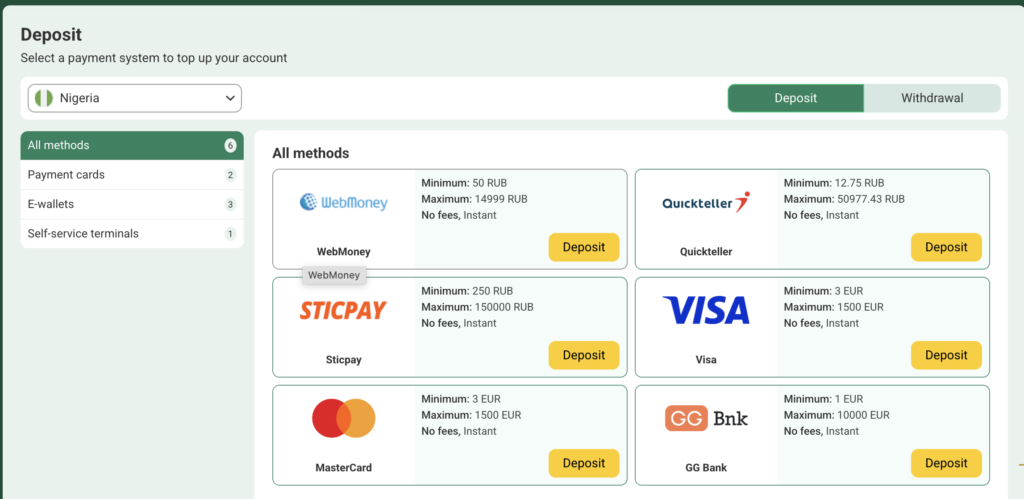Viewport: 1024px width, 499px height.
Task: Click the country dropdown chevron arrow
Action: click(230, 98)
